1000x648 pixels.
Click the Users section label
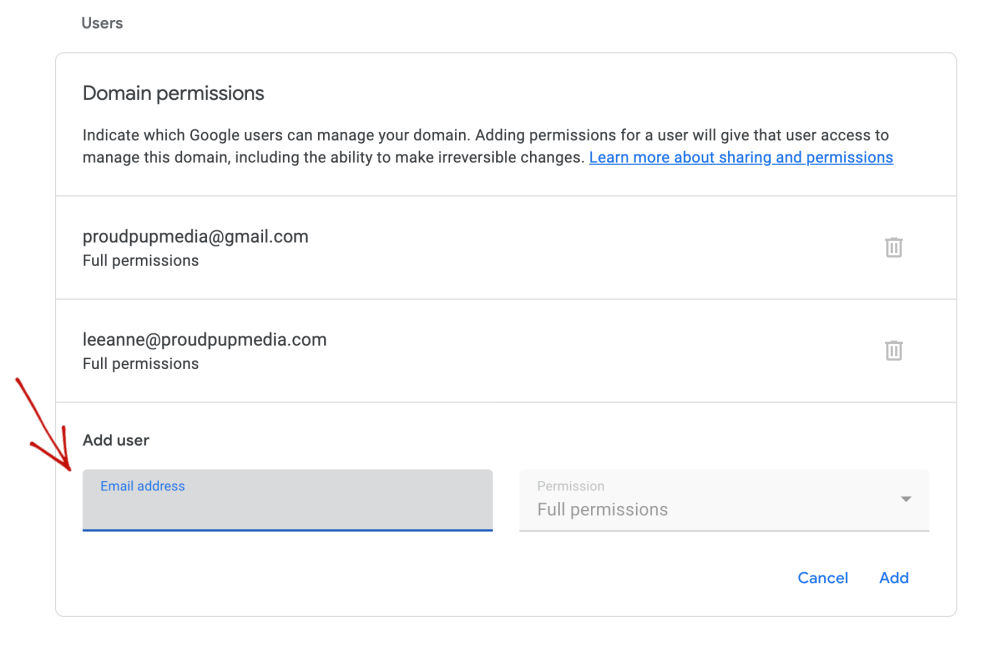[x=102, y=23]
